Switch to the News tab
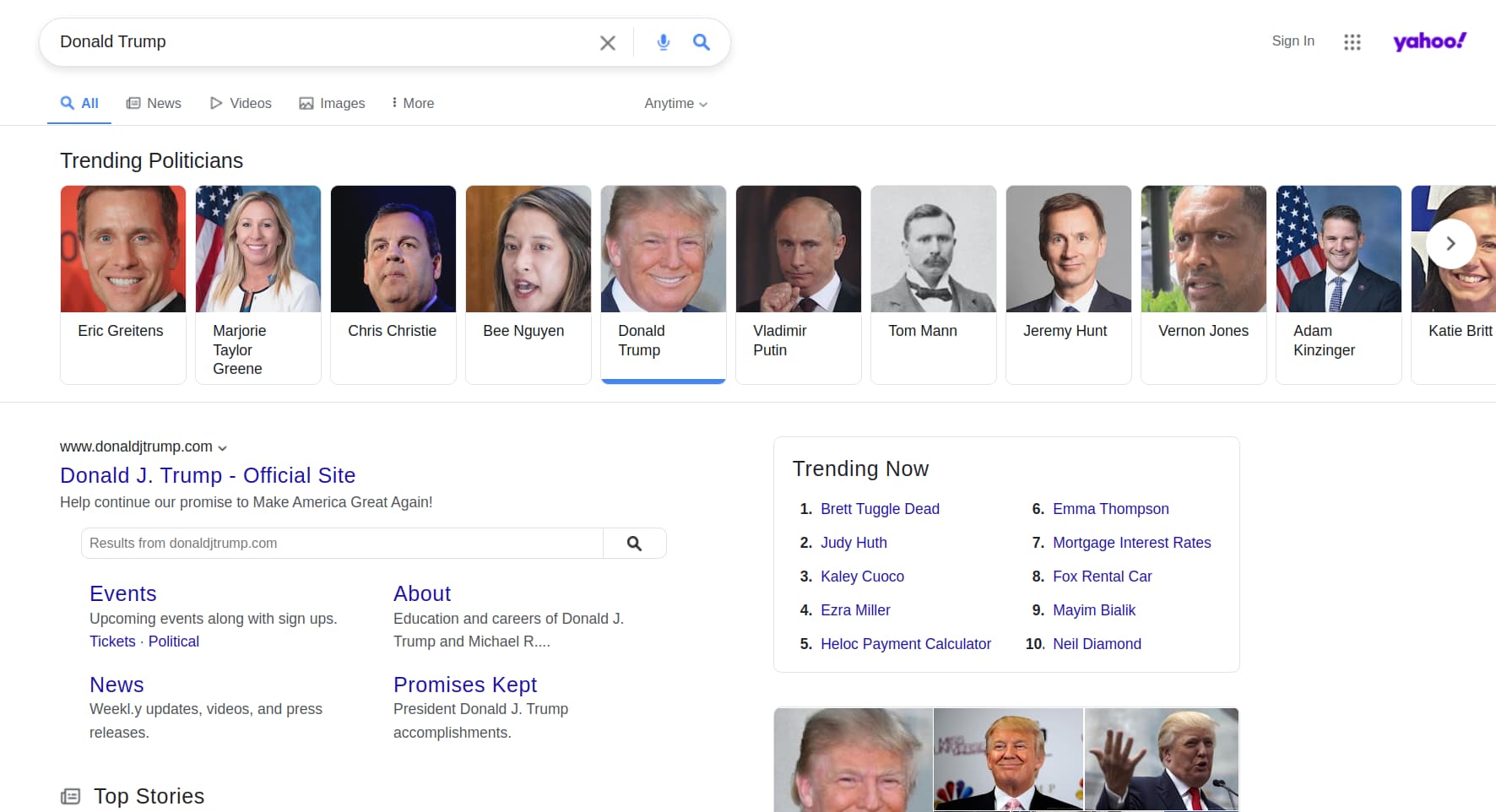 click(154, 103)
